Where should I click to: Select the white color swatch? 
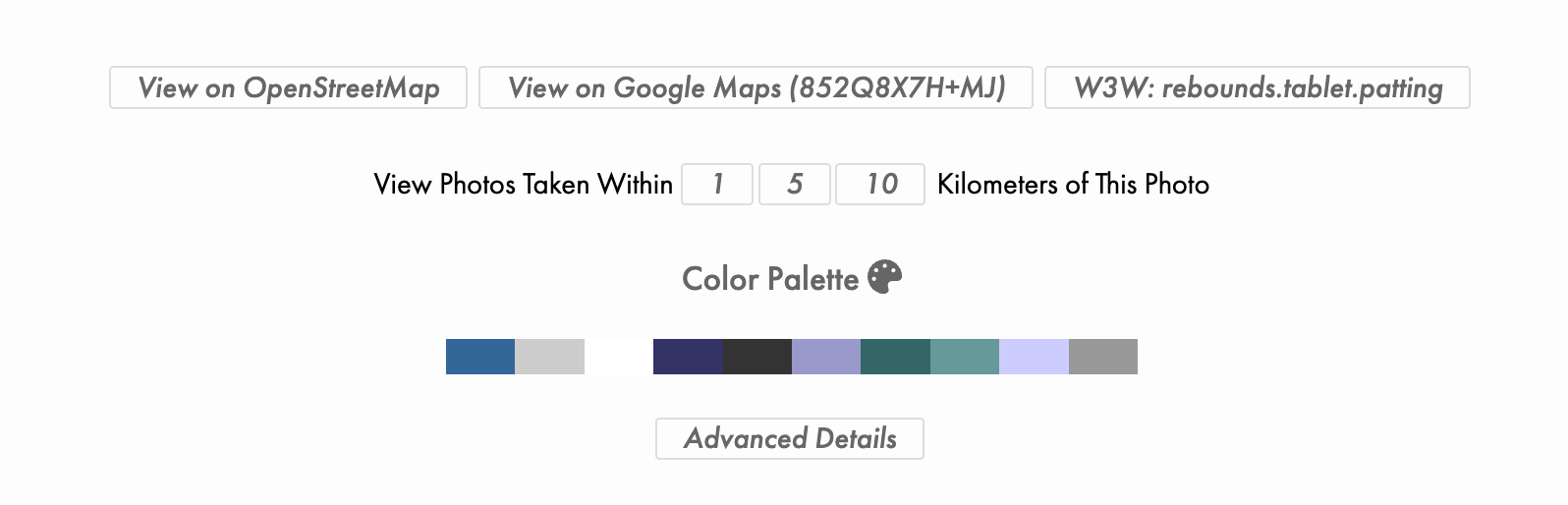click(x=619, y=357)
